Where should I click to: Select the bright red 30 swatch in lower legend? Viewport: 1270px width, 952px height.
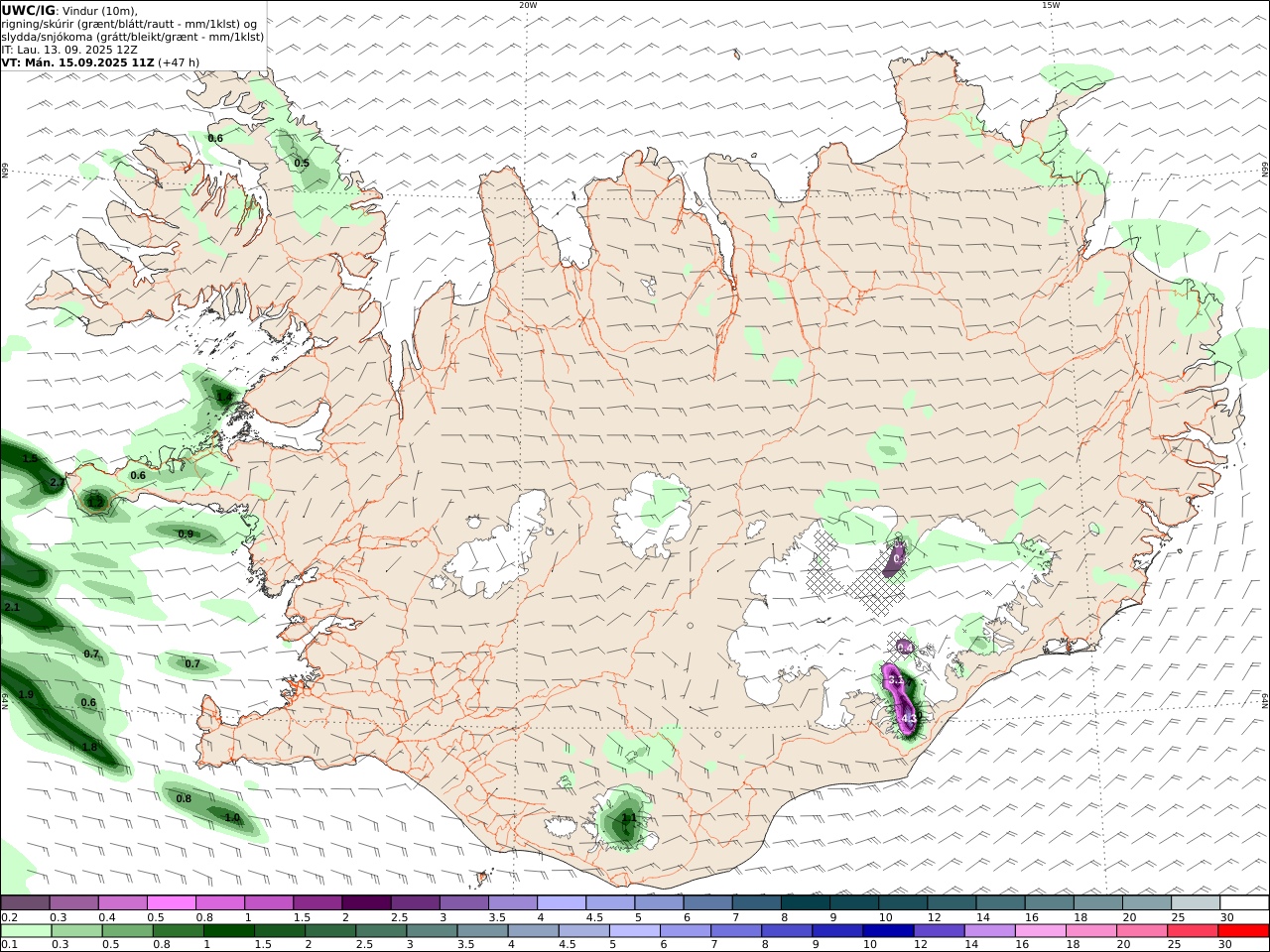[1243, 931]
